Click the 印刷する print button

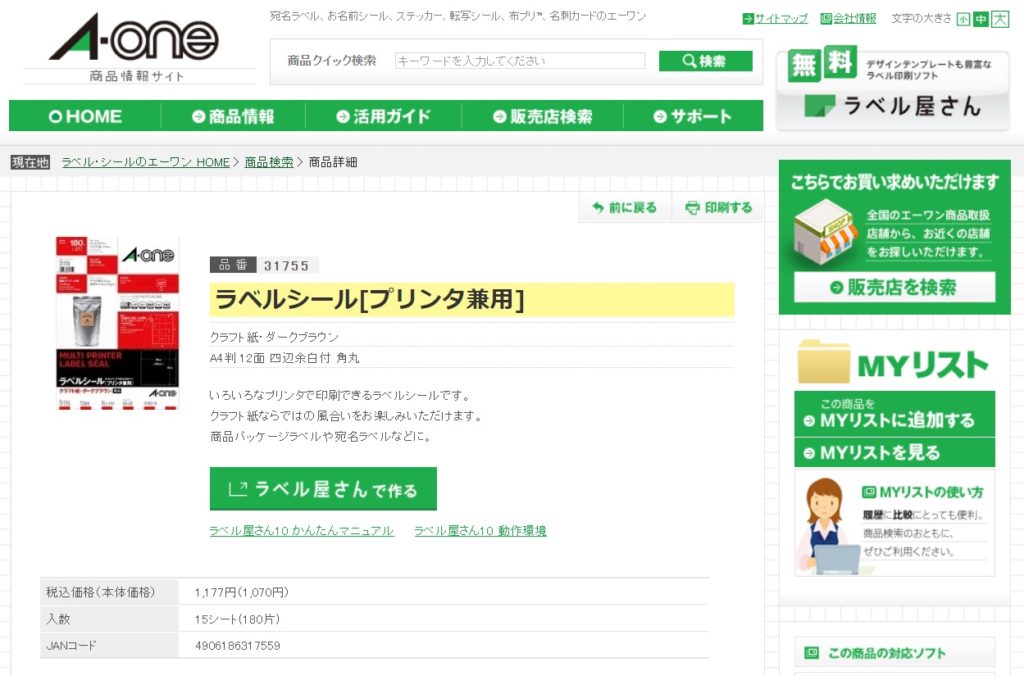coord(719,208)
